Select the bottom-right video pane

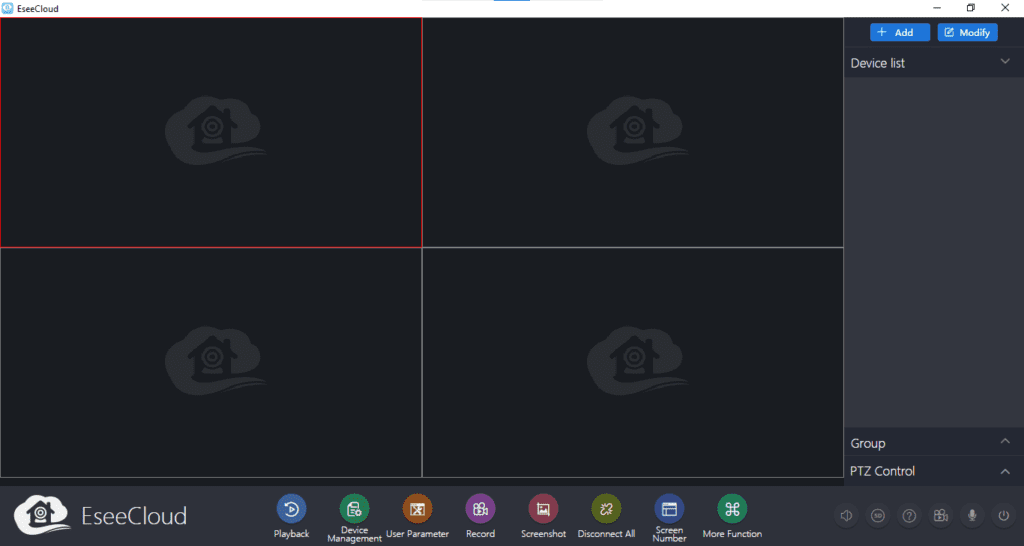(633, 362)
